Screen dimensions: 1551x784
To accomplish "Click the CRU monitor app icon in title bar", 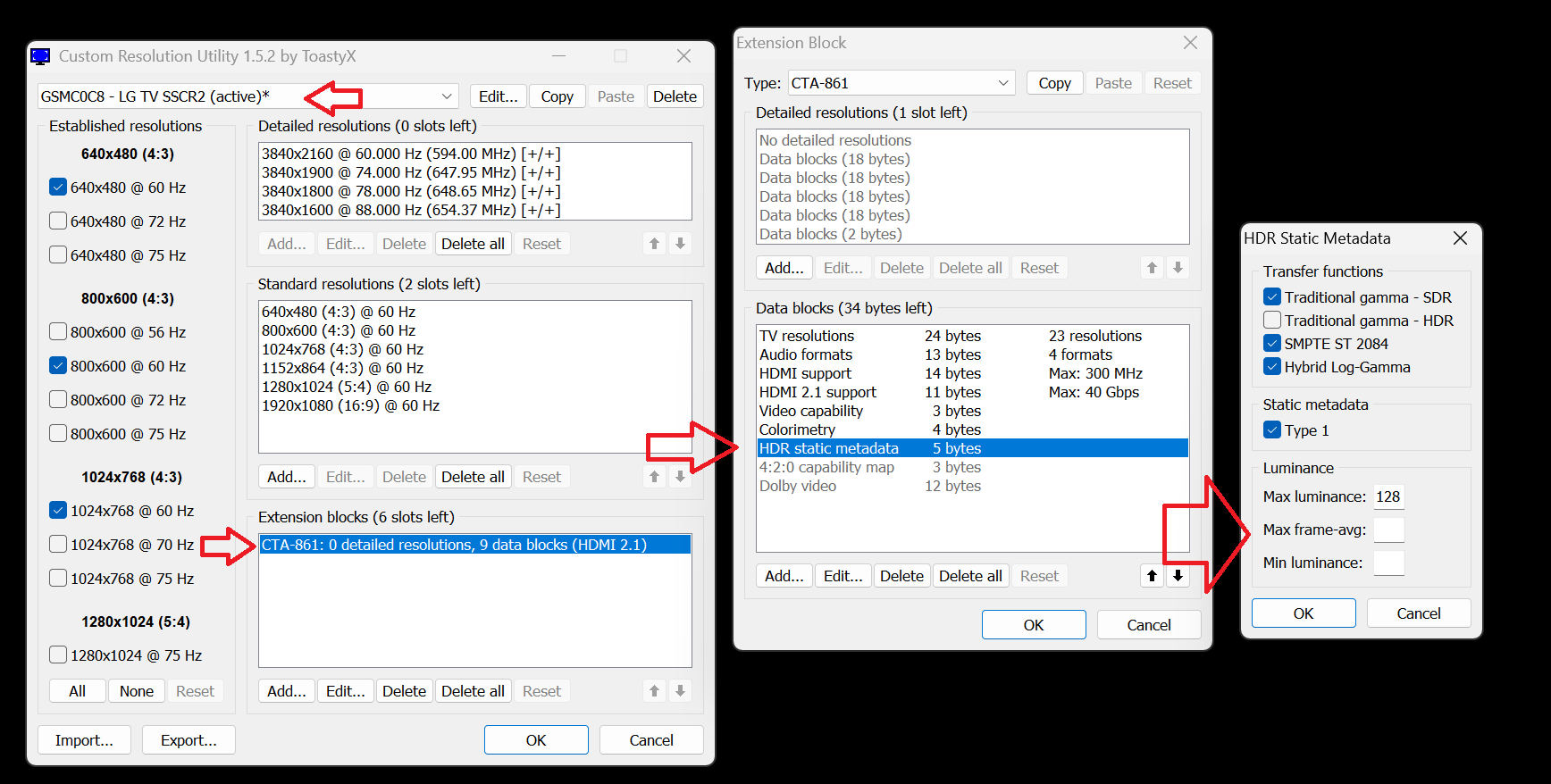I will point(40,56).
